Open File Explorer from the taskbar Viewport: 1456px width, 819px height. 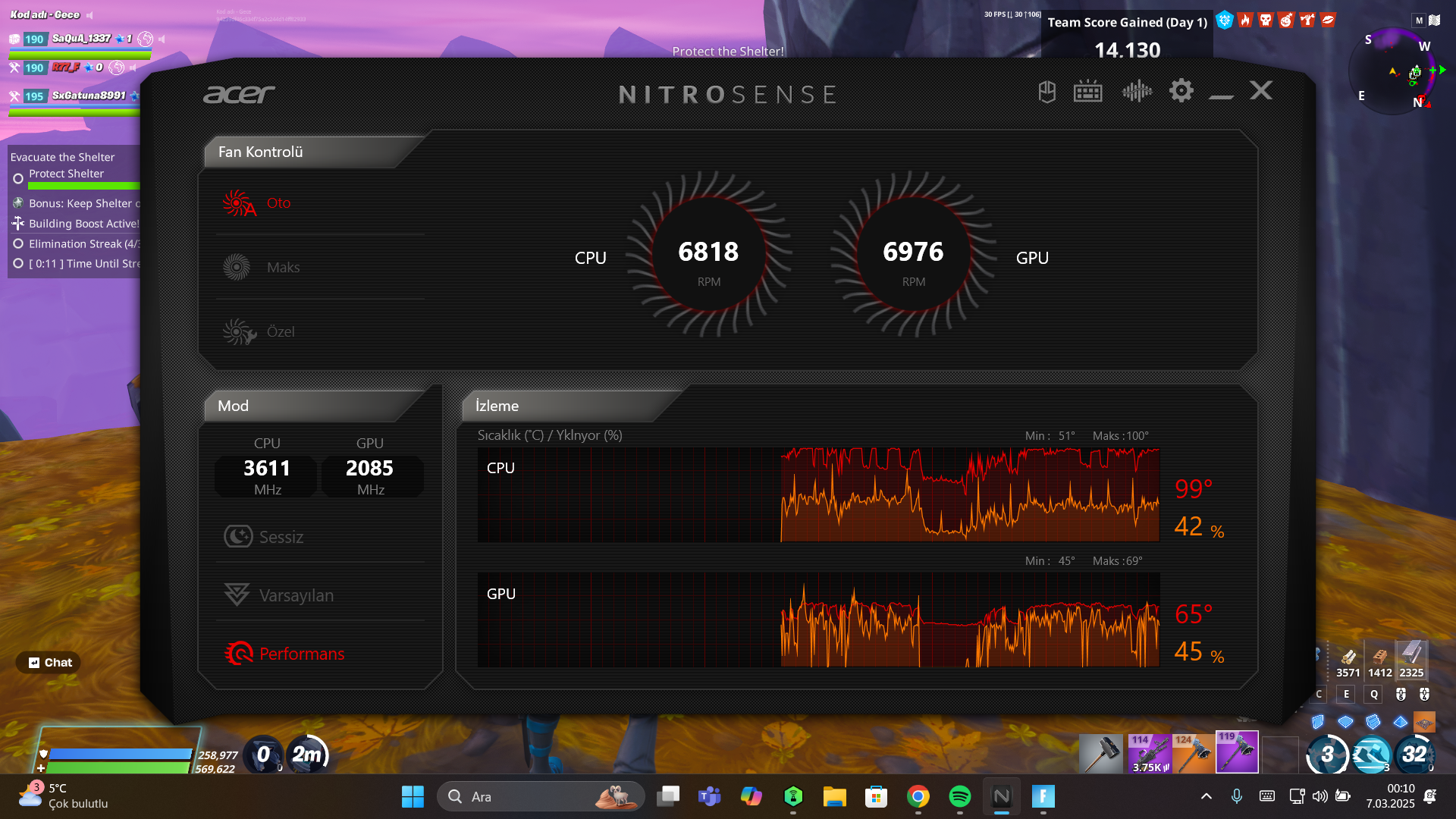(834, 796)
